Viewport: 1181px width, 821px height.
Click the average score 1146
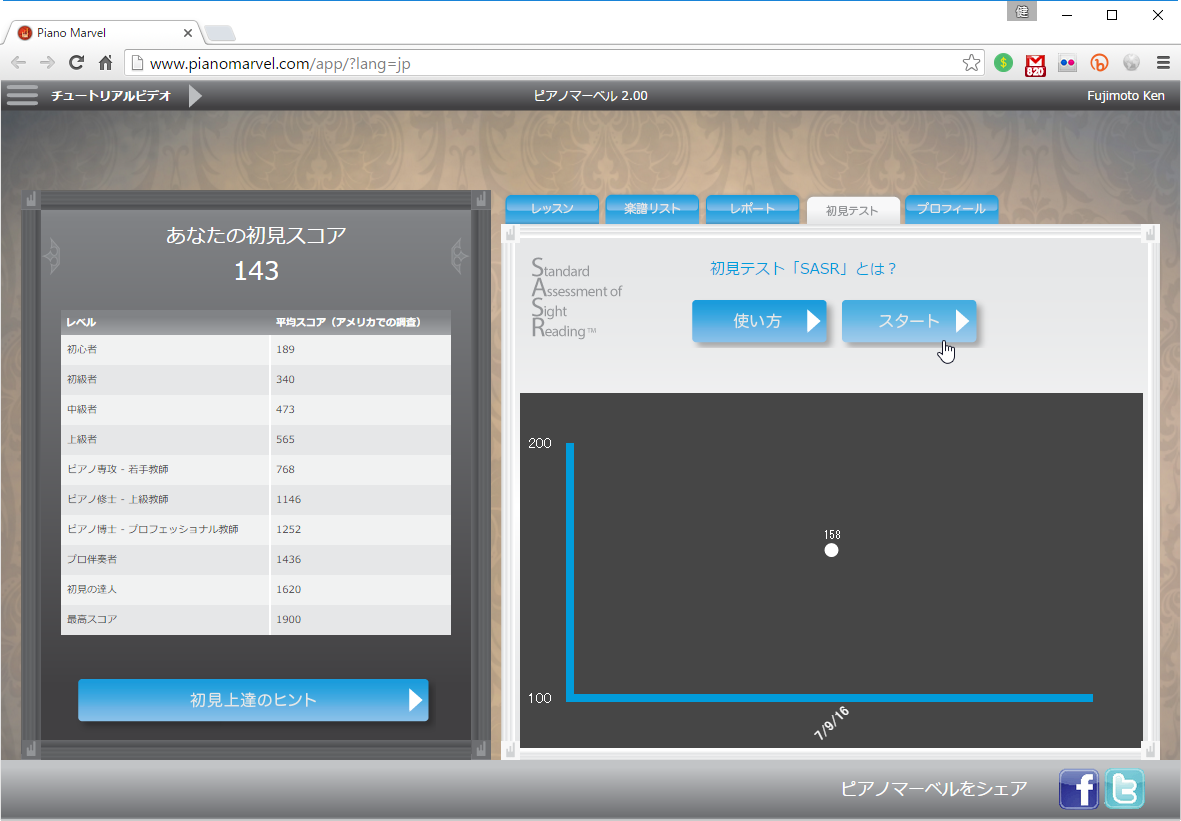point(288,499)
